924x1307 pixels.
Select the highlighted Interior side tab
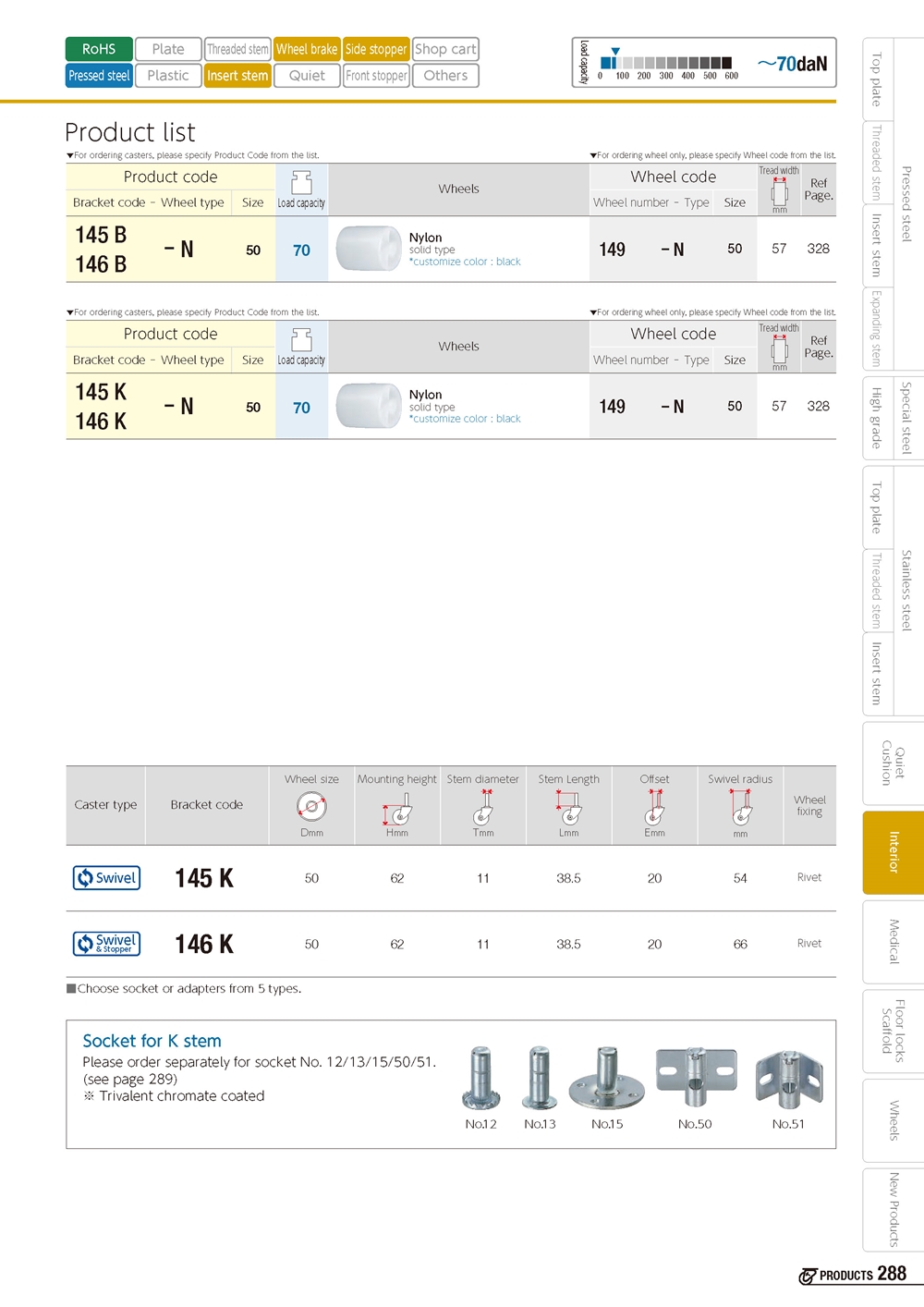pyautogui.click(x=894, y=852)
